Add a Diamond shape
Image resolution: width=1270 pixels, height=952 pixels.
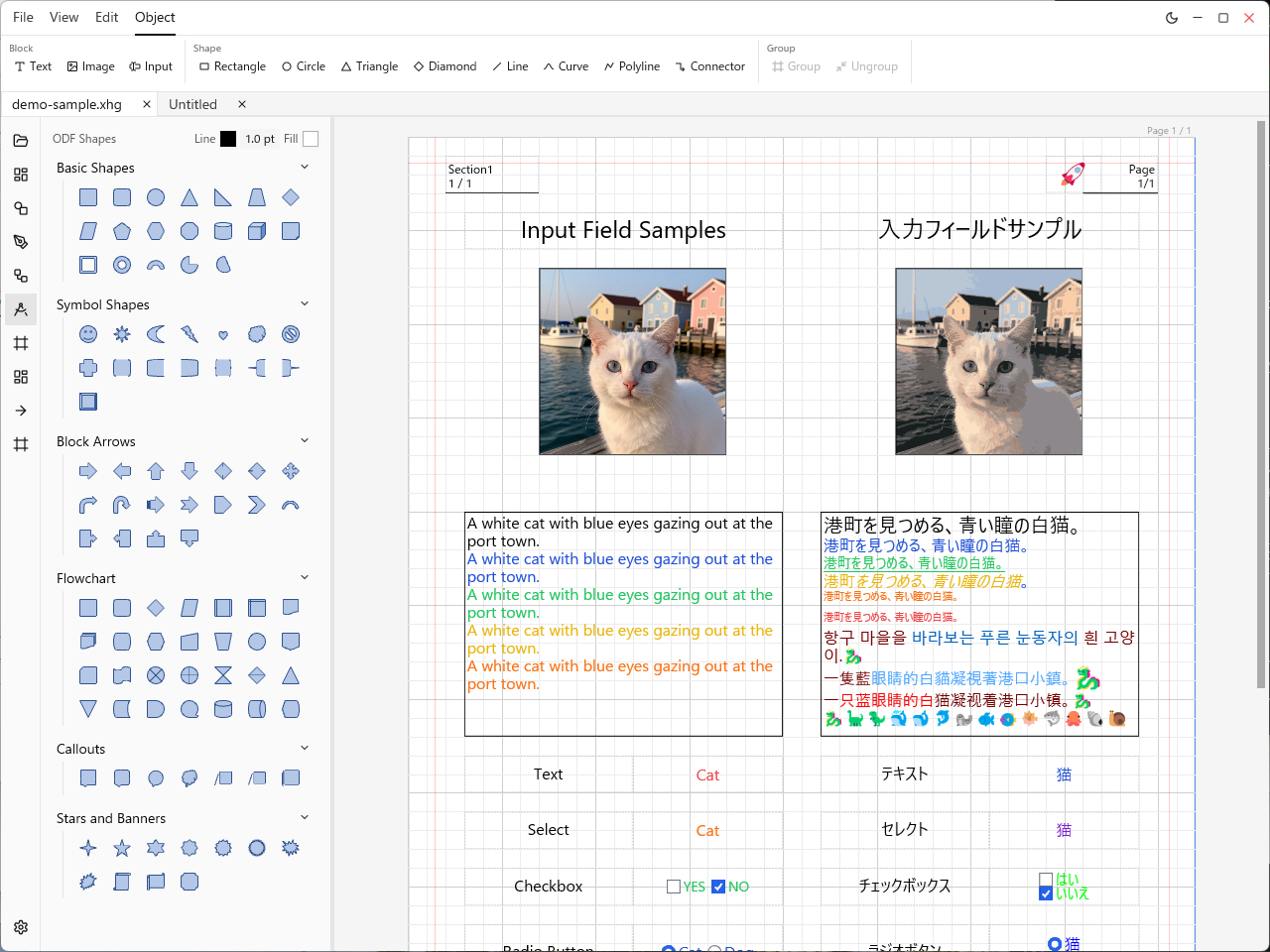pos(445,66)
